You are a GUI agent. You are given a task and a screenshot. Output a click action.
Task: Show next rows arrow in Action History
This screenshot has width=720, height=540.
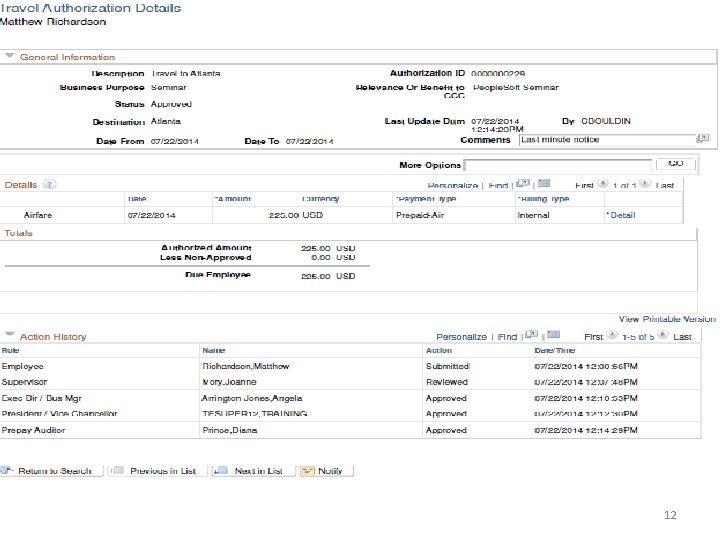(663, 335)
